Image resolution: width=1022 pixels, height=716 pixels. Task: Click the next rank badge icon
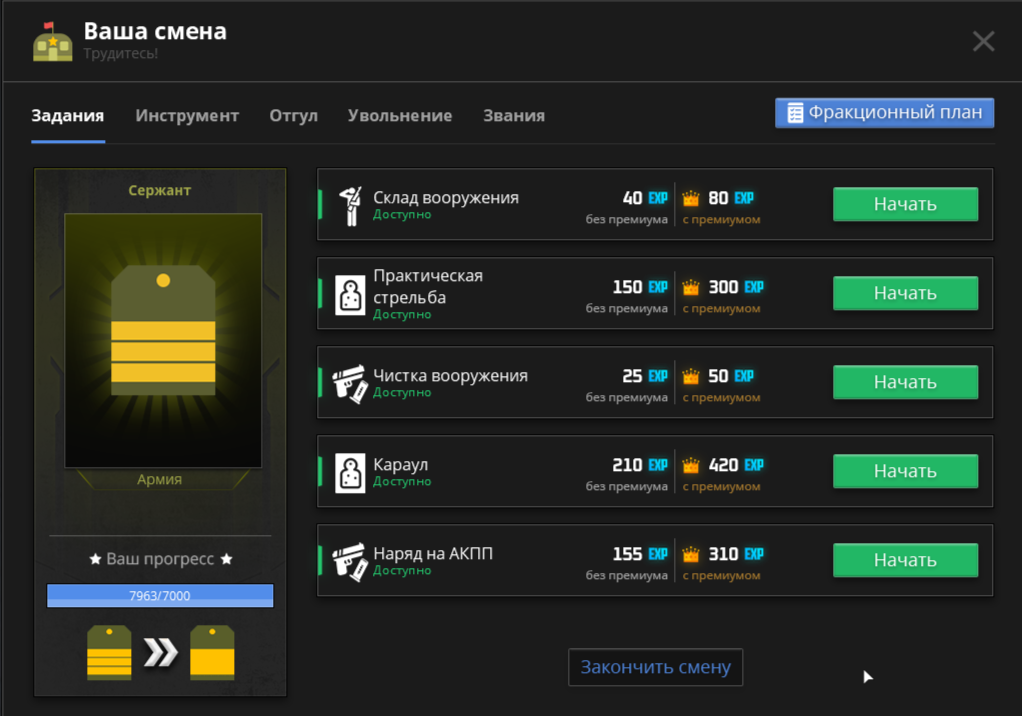point(212,652)
